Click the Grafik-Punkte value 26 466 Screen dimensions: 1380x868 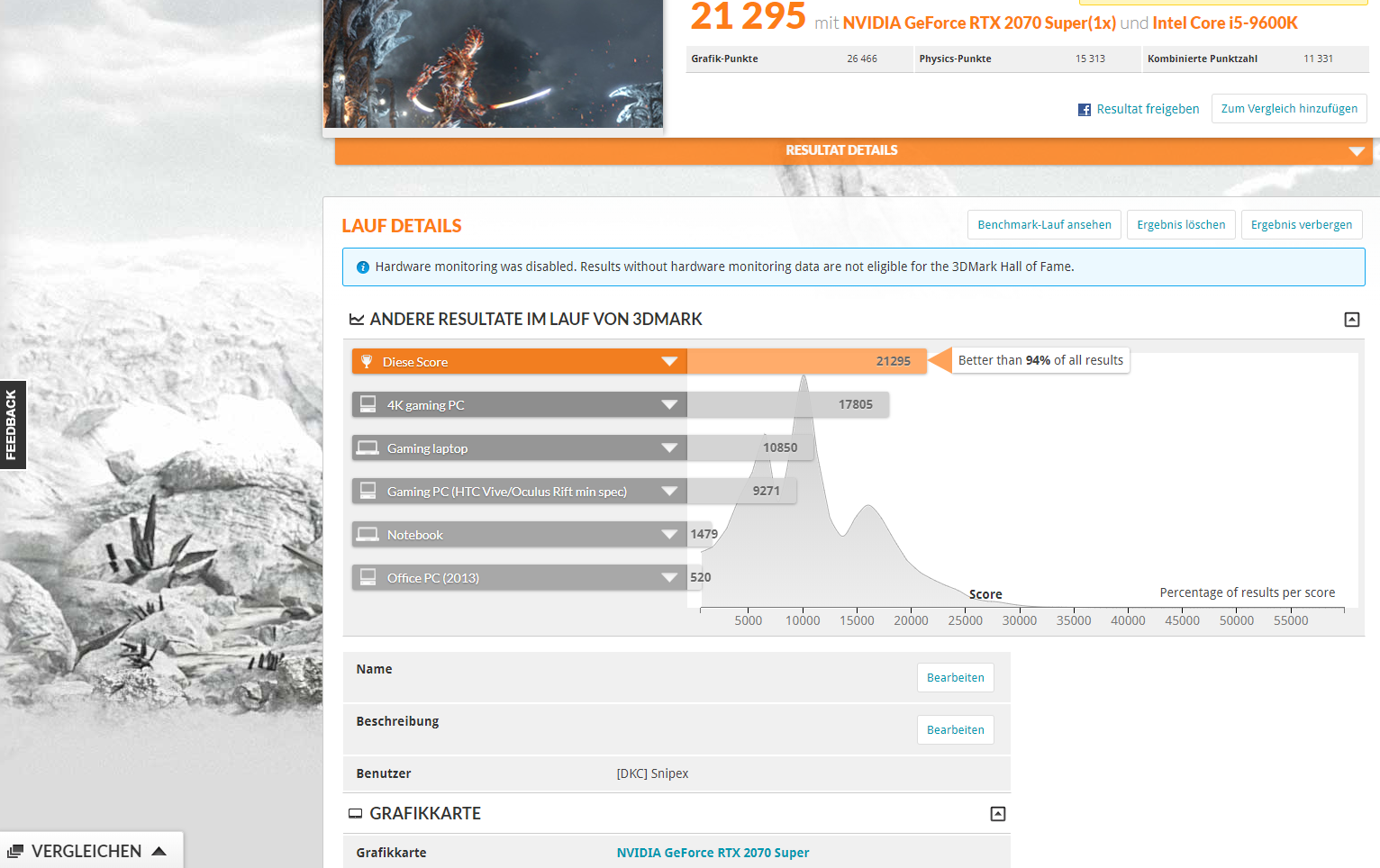862,59
